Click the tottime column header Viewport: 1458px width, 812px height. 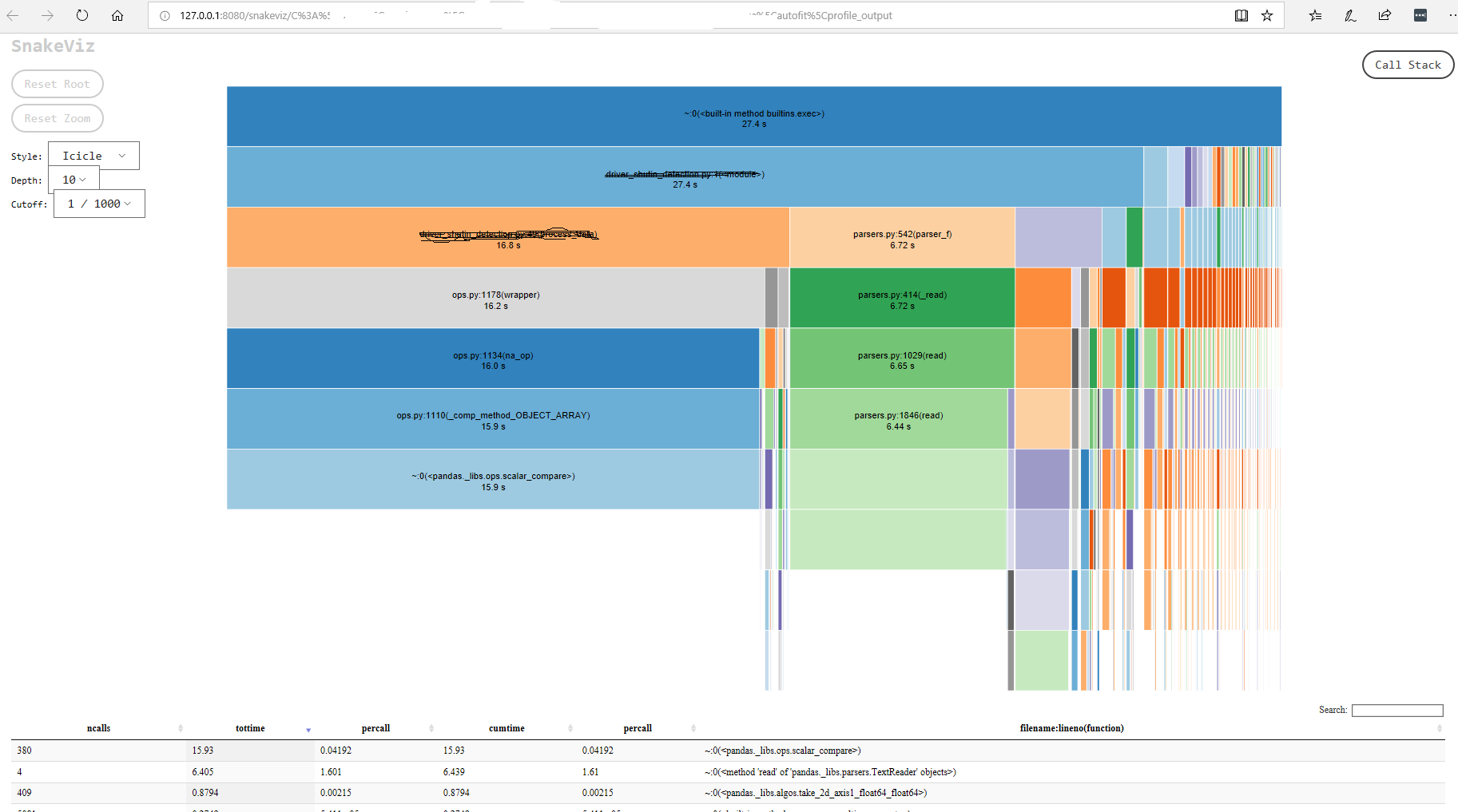[x=250, y=728]
